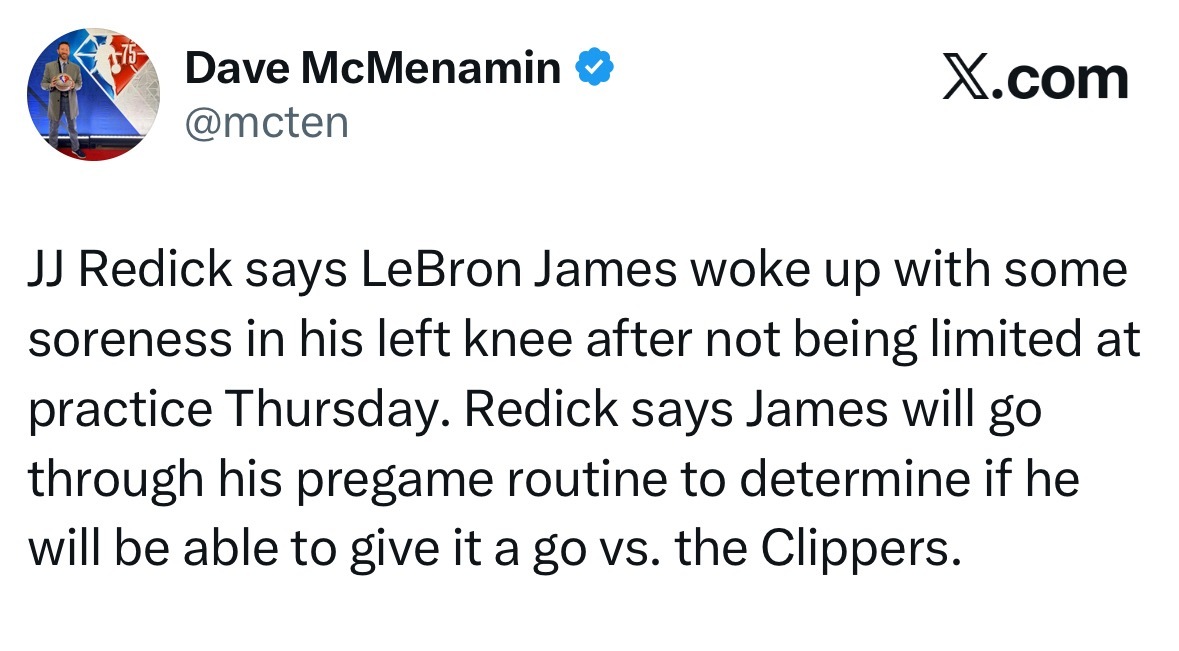Click the word 'Clippers' ending the tweet
This screenshot has width=1179, height=651.
pos(860,550)
